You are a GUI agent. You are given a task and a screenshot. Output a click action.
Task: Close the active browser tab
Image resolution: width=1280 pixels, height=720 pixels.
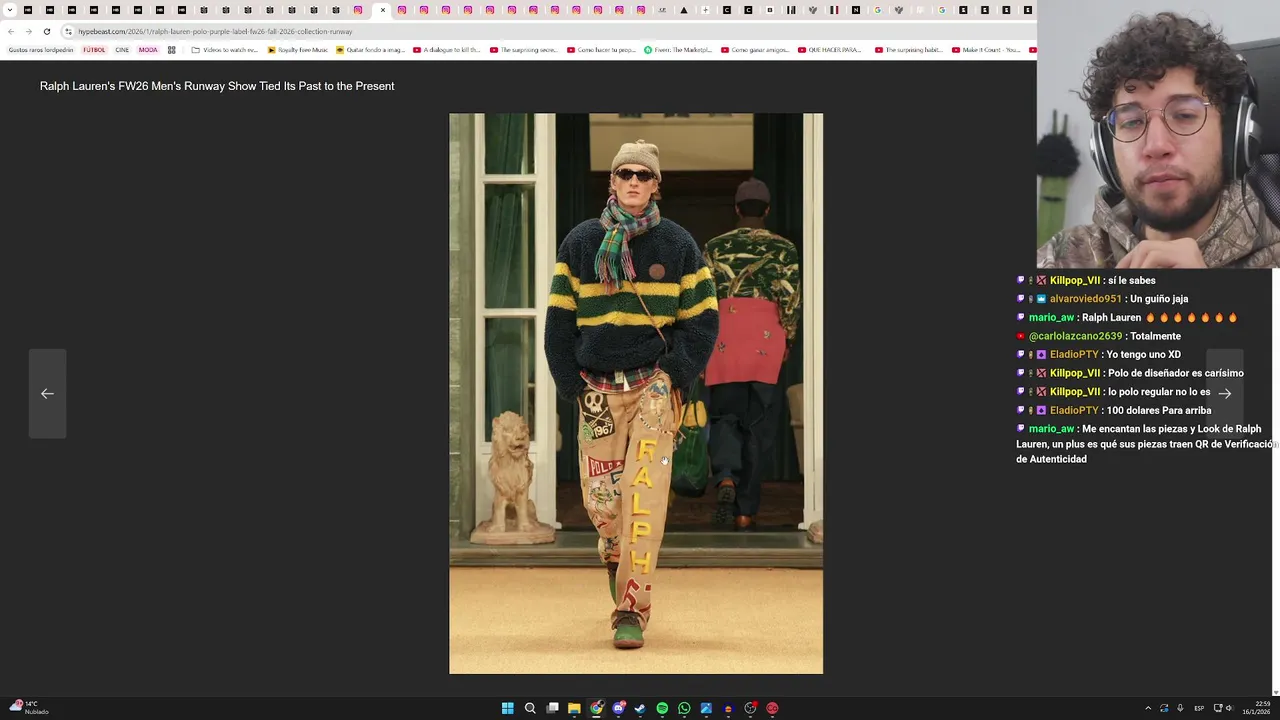tap(382, 10)
